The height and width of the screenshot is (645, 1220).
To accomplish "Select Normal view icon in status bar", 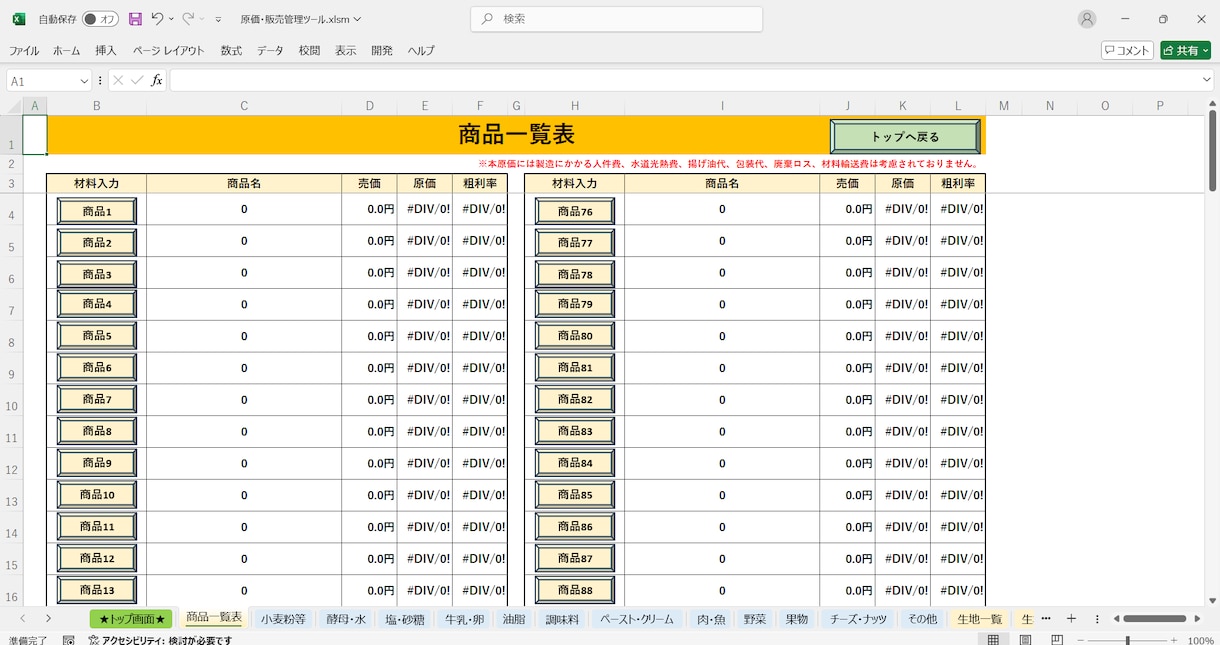I will click(x=993, y=640).
